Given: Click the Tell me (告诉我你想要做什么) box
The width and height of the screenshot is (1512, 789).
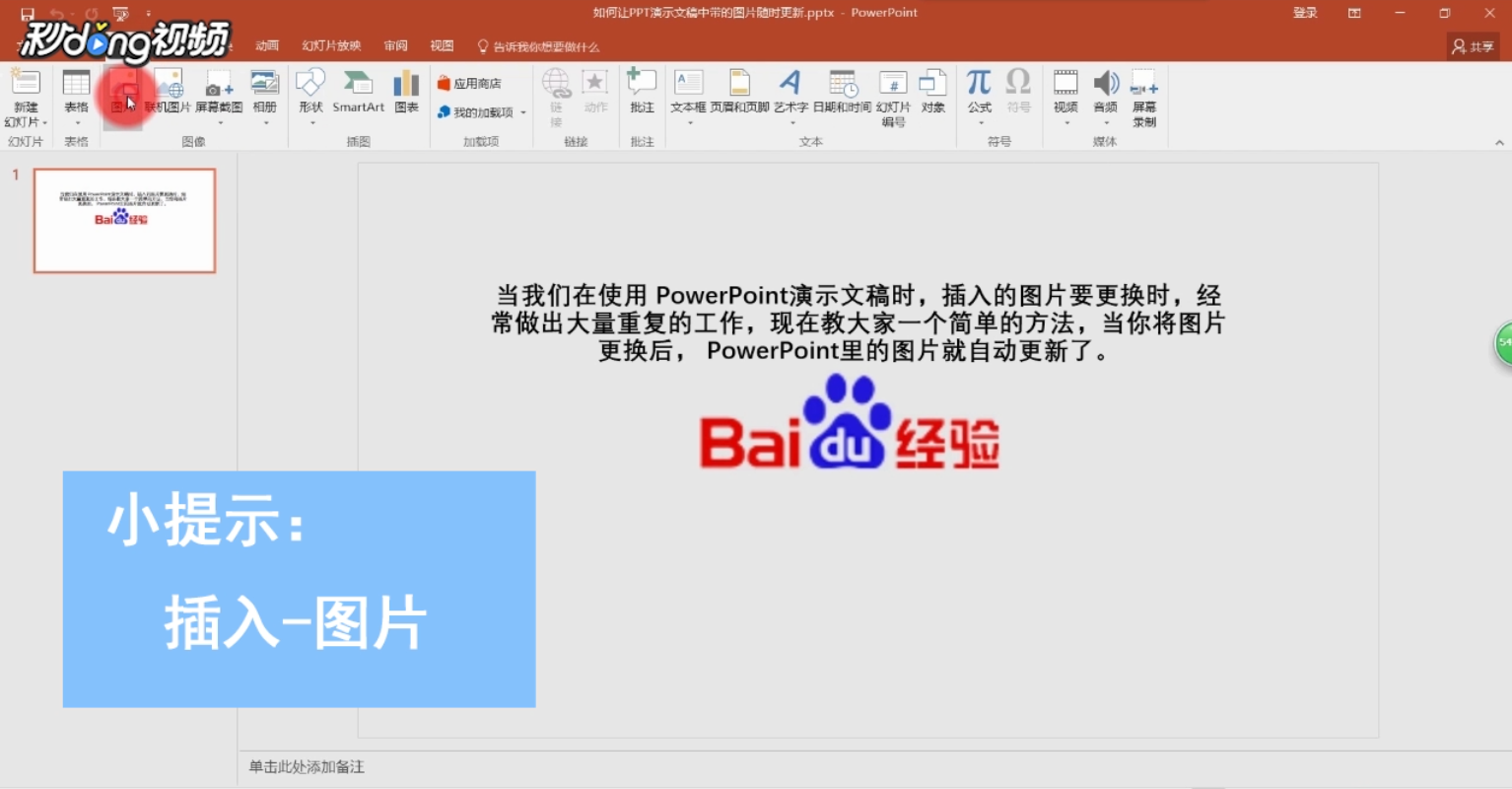Looking at the screenshot, I should click(538, 46).
